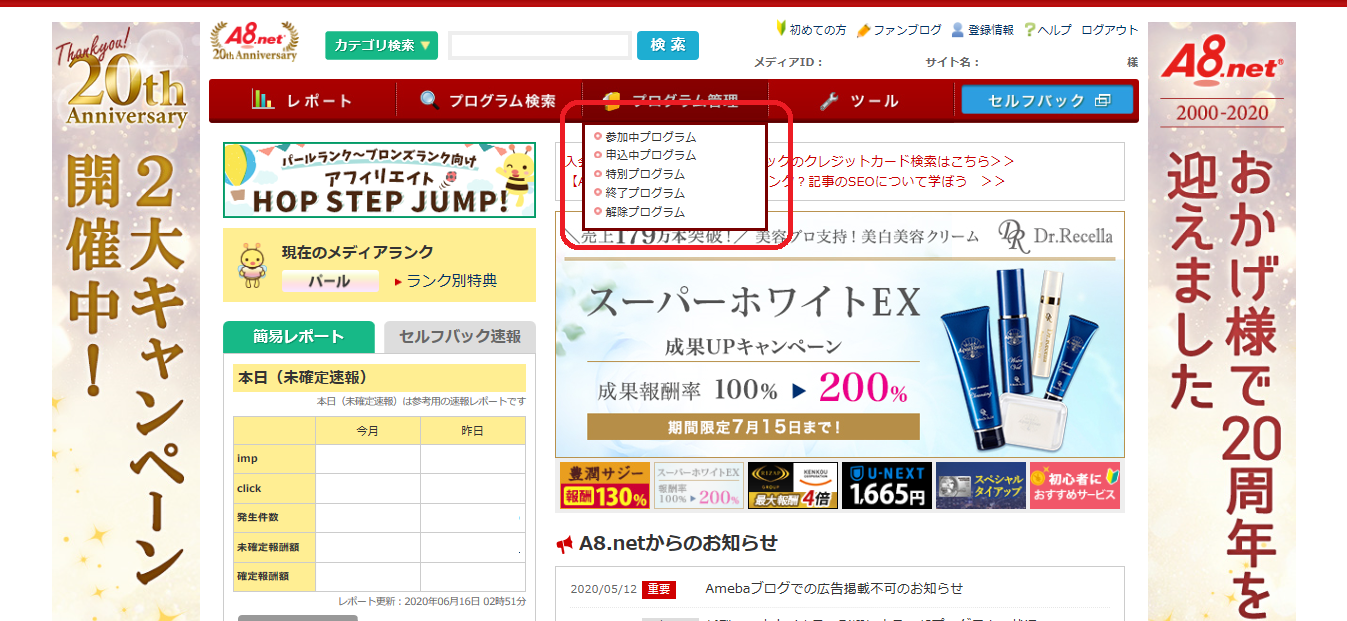Click the 最大報酬4倍 banner thumbnail
The height and width of the screenshot is (621, 1347).
pyautogui.click(x=792, y=486)
